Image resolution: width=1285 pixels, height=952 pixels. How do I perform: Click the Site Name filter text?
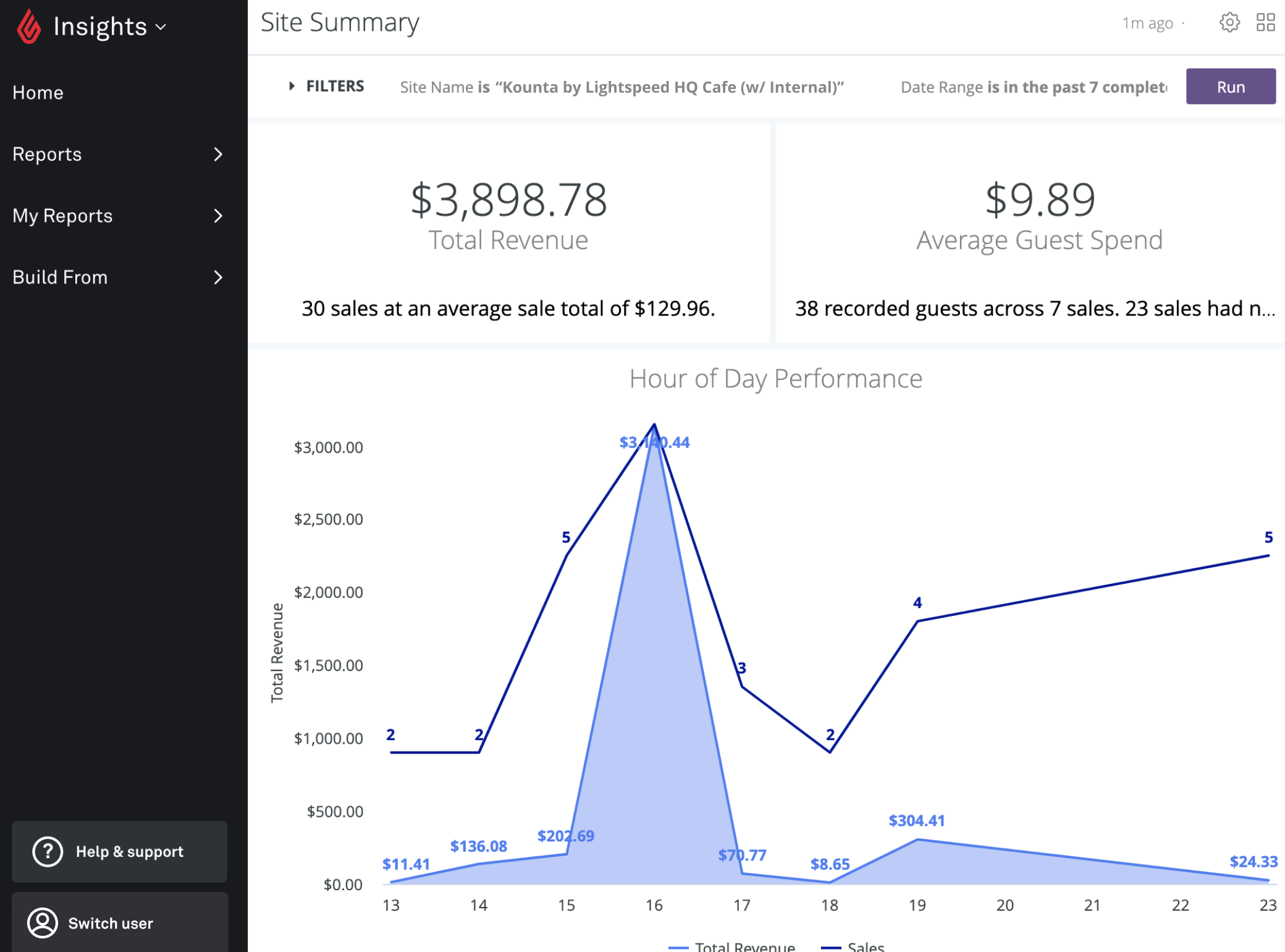[x=621, y=87]
